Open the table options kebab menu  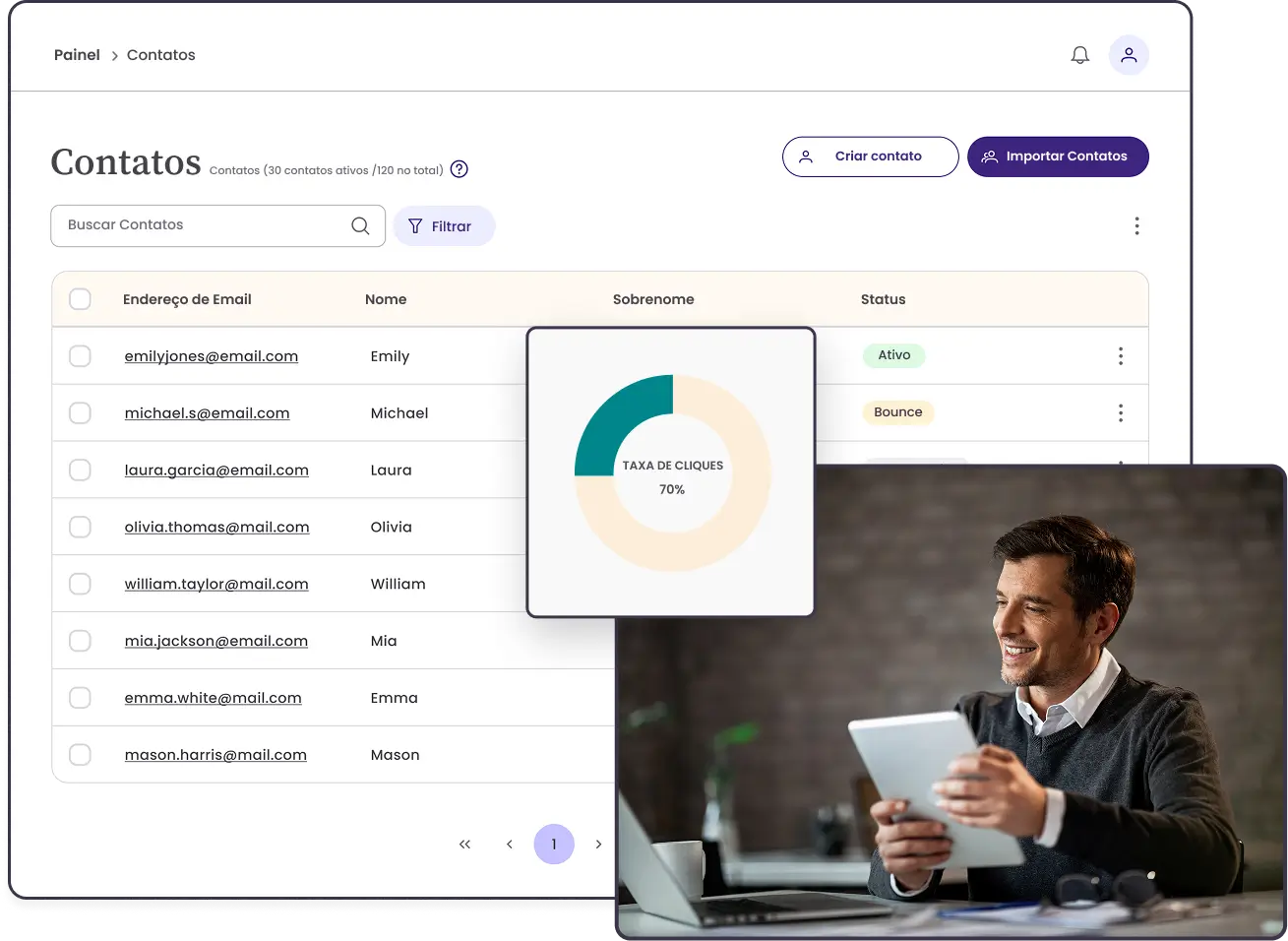pyautogui.click(x=1136, y=225)
